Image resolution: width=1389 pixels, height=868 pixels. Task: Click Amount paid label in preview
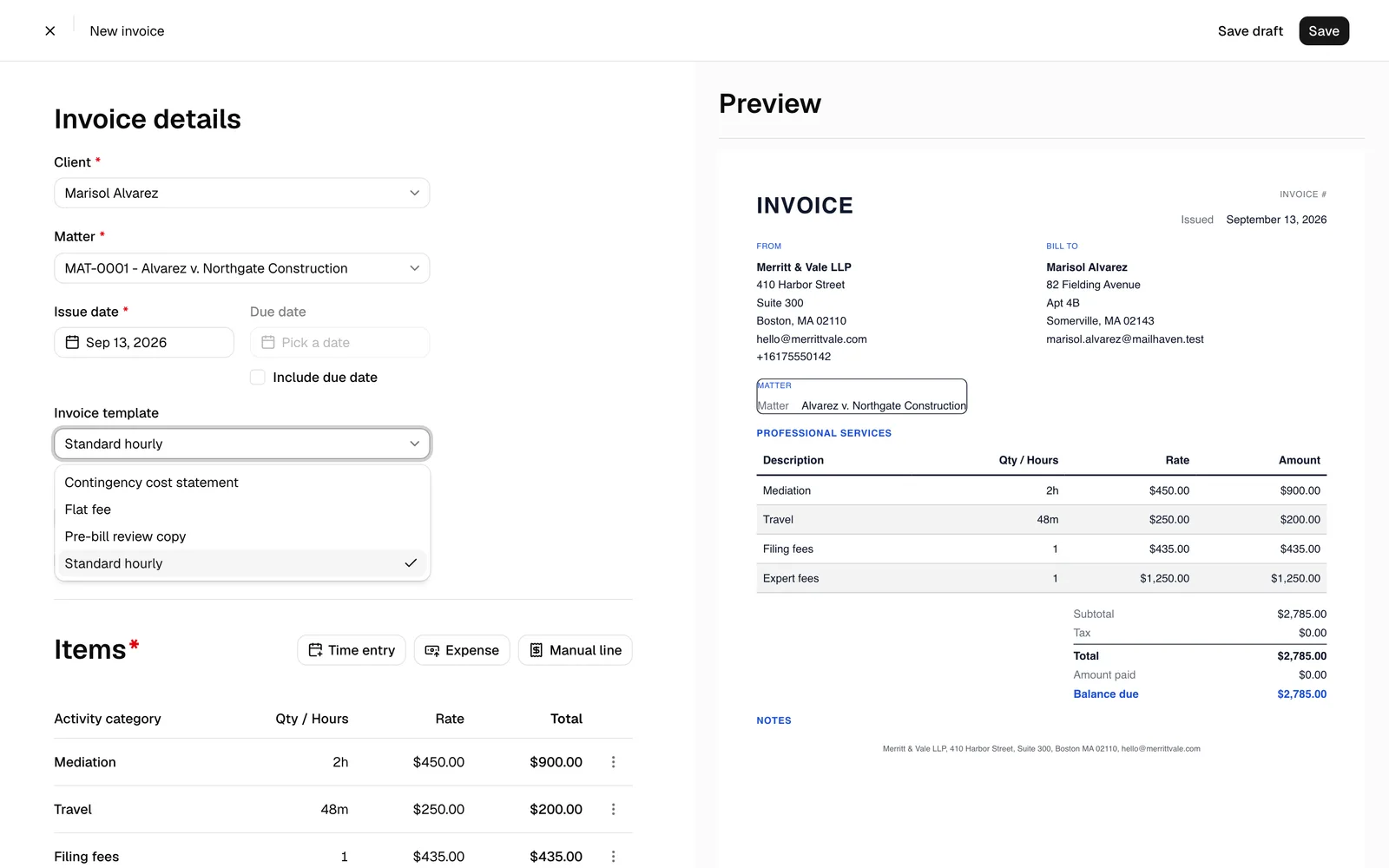(1103, 675)
